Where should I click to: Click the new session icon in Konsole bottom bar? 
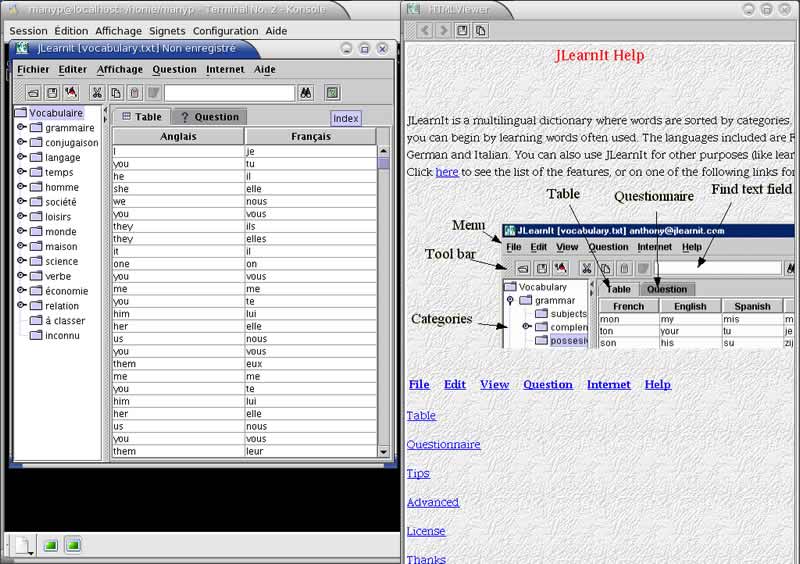tap(24, 546)
